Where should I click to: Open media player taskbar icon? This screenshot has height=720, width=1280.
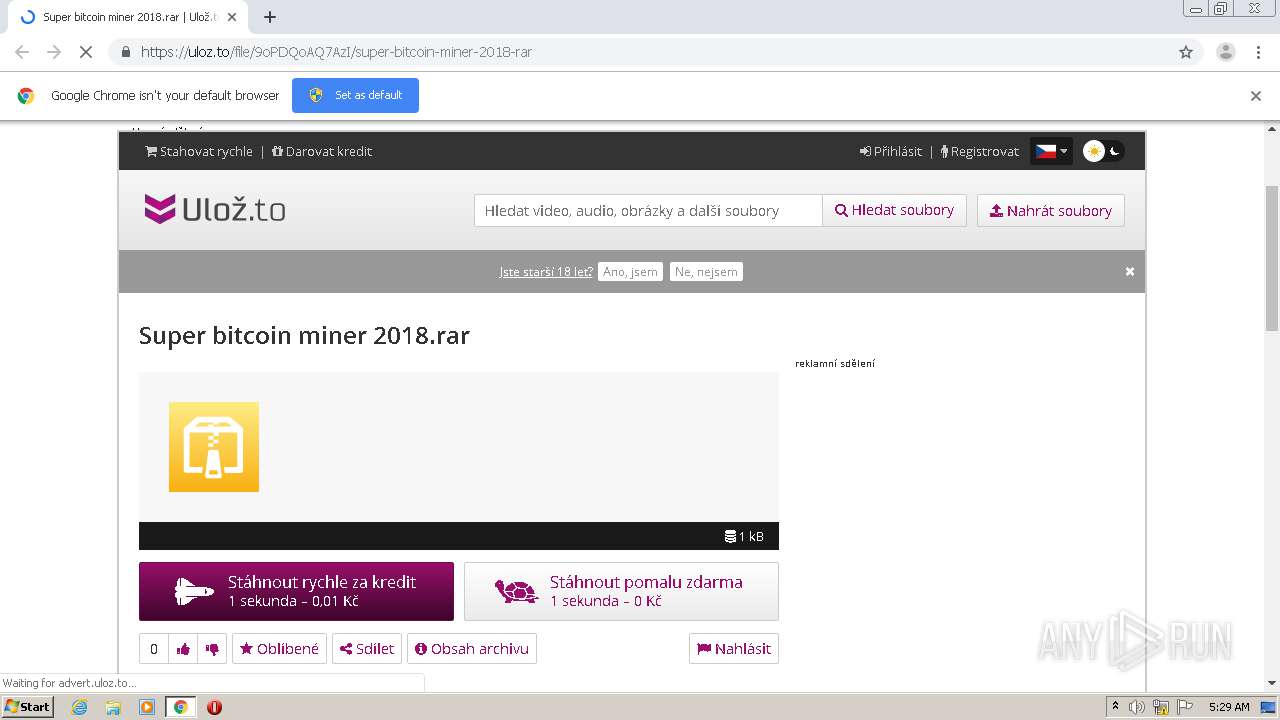click(147, 707)
